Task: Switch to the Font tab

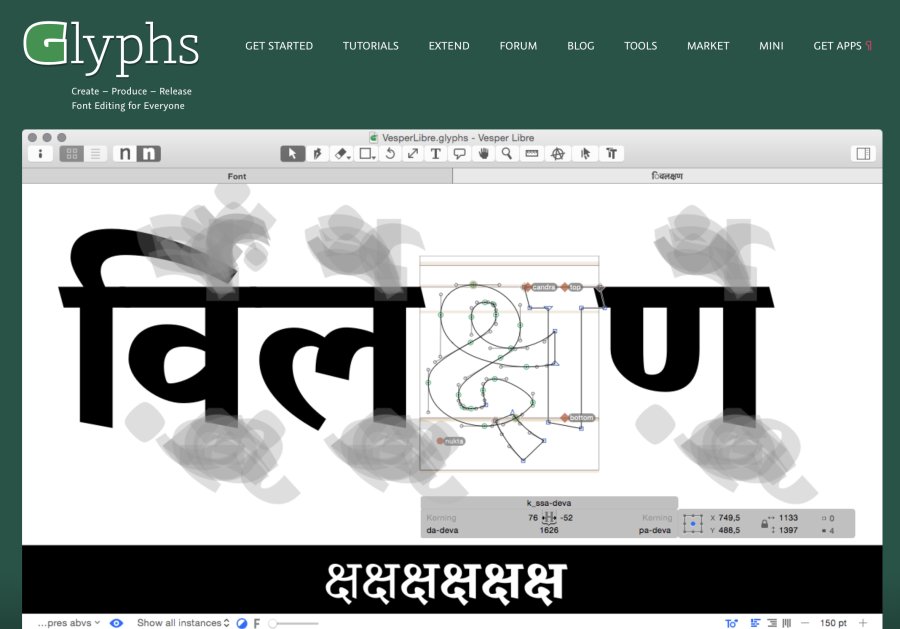Action: (237, 175)
